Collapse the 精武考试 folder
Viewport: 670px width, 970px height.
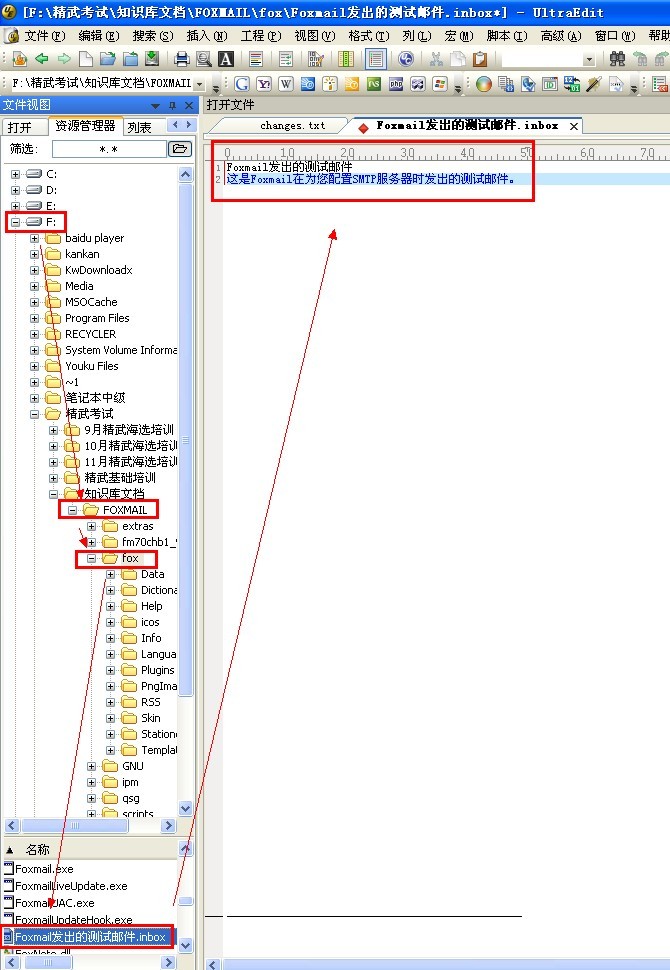[x=35, y=414]
